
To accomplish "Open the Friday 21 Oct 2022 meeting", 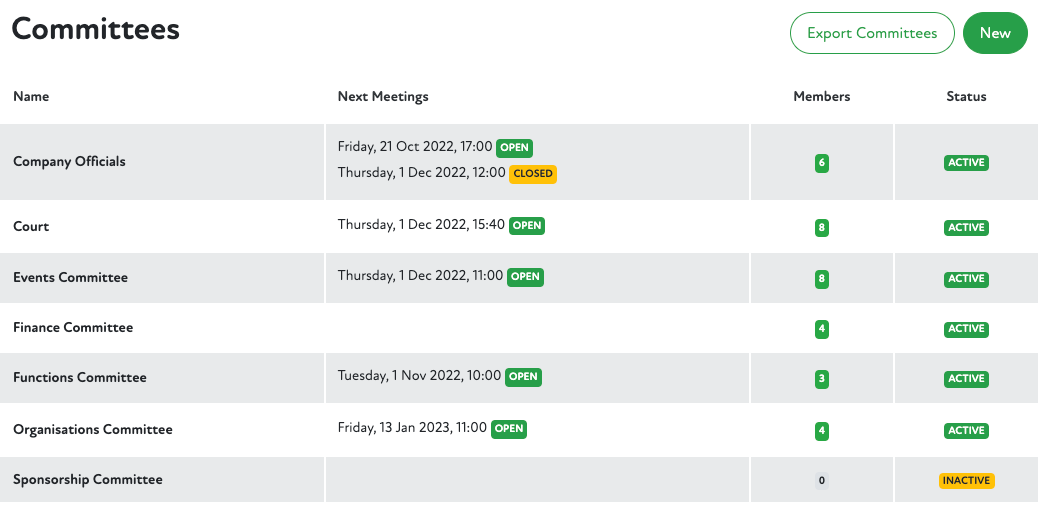I will (x=415, y=147).
